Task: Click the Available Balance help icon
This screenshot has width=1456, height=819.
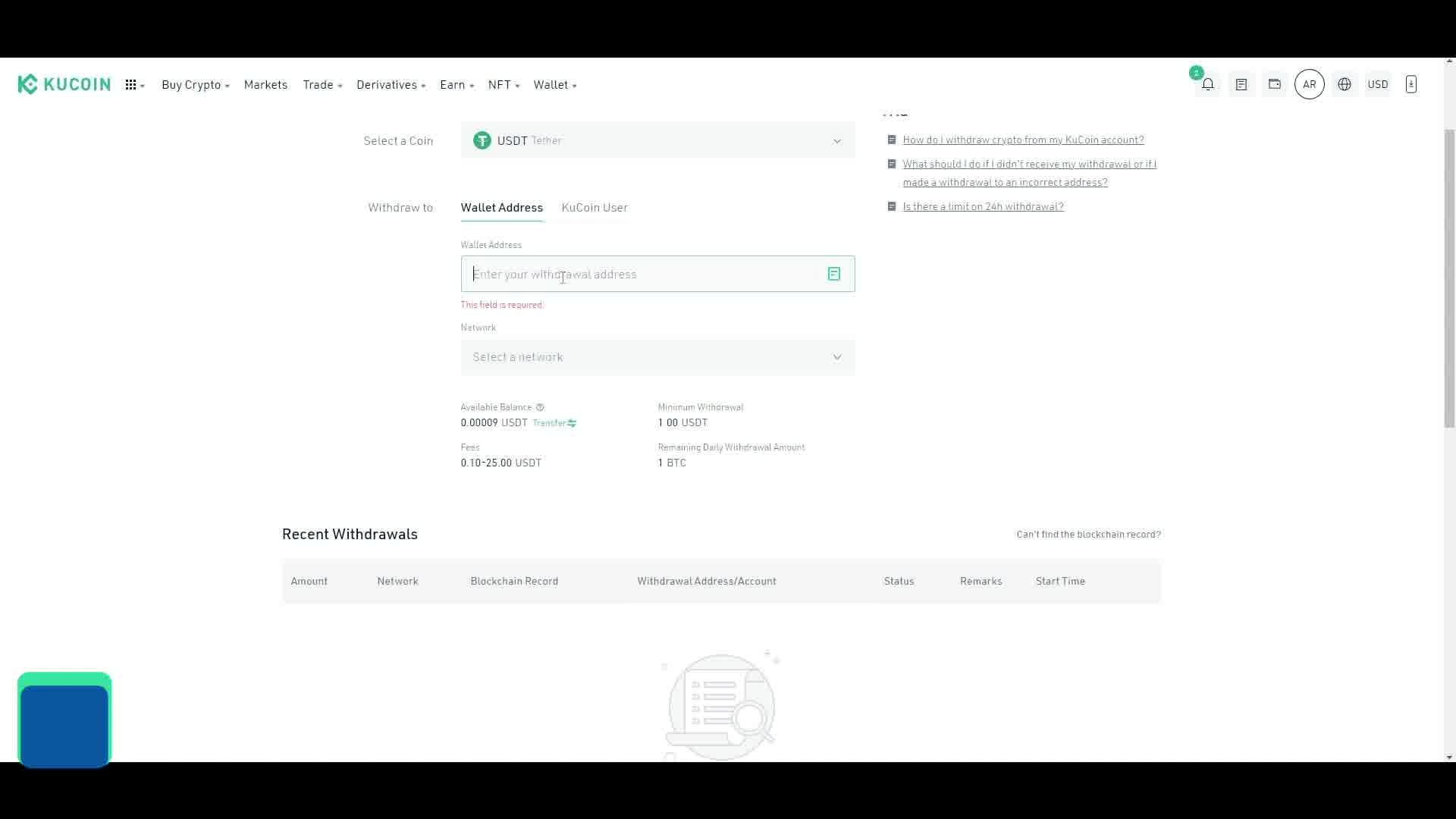Action: click(x=540, y=407)
